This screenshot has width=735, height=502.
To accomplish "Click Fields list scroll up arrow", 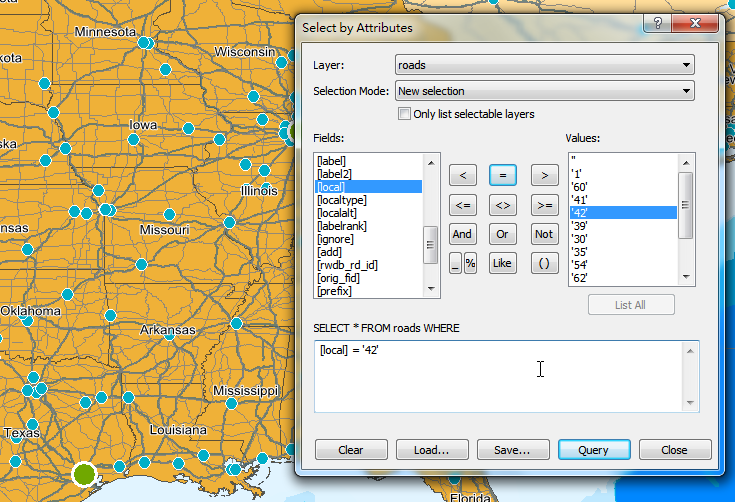I will pyautogui.click(x=431, y=163).
